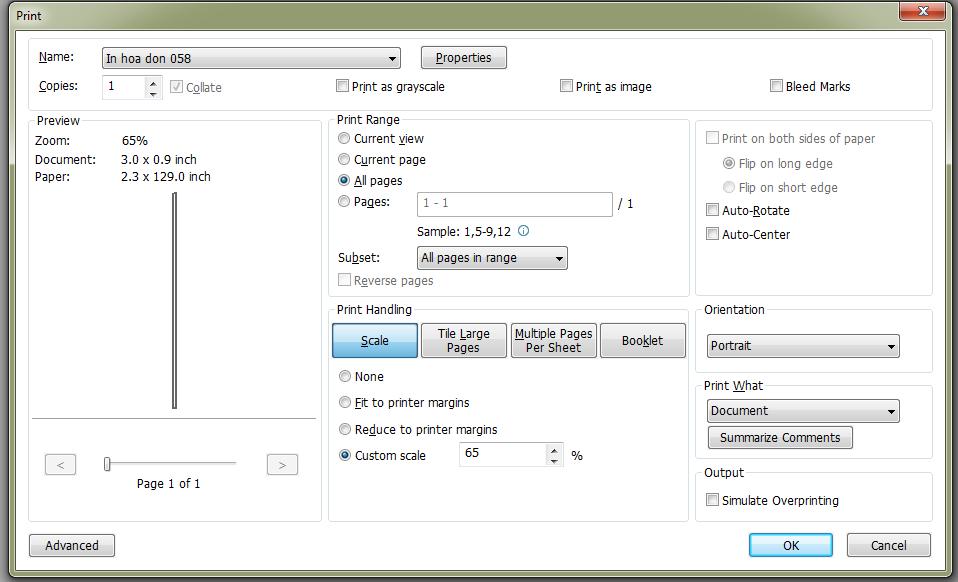Click the Copies number field

pyautogui.click(x=124, y=87)
